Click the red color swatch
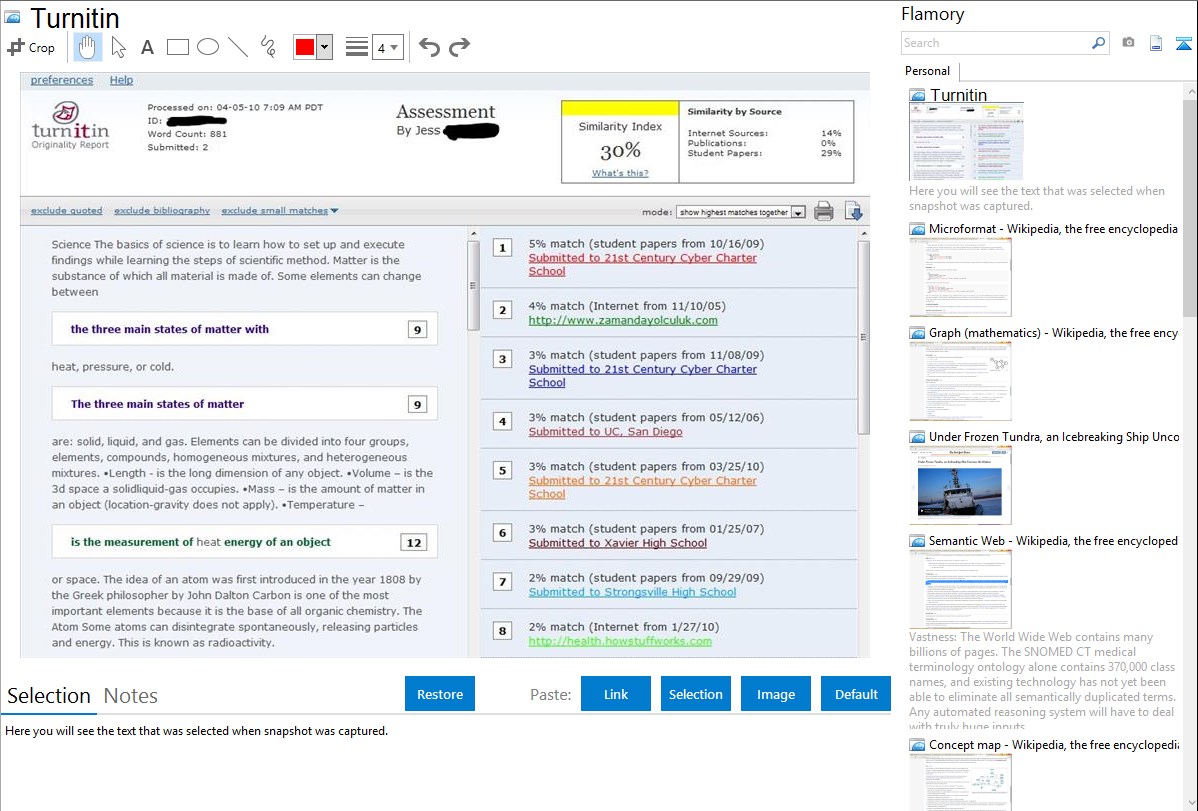1198x811 pixels. (x=305, y=47)
